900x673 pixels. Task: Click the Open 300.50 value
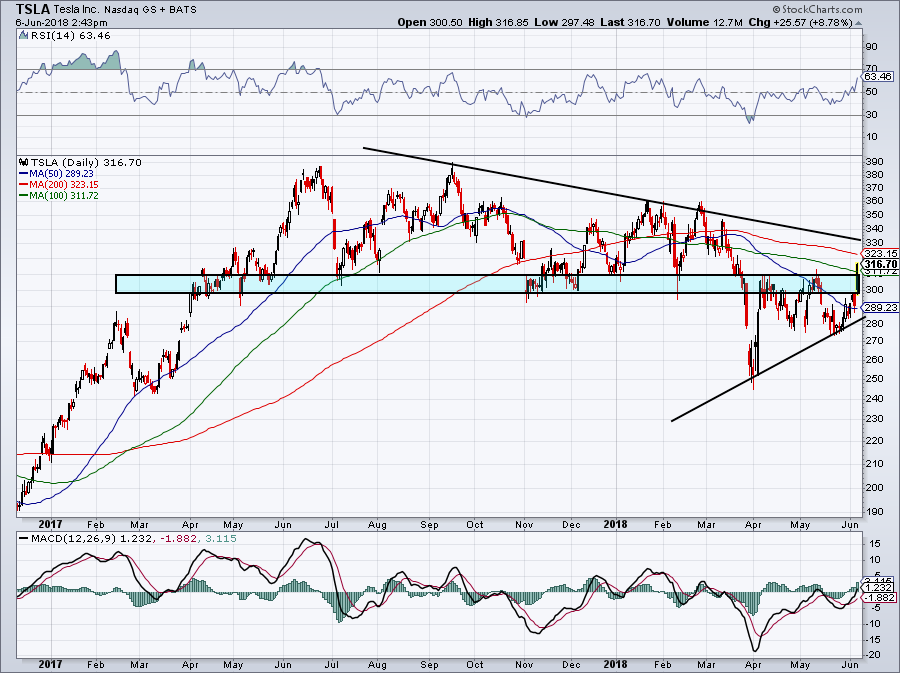431,22
